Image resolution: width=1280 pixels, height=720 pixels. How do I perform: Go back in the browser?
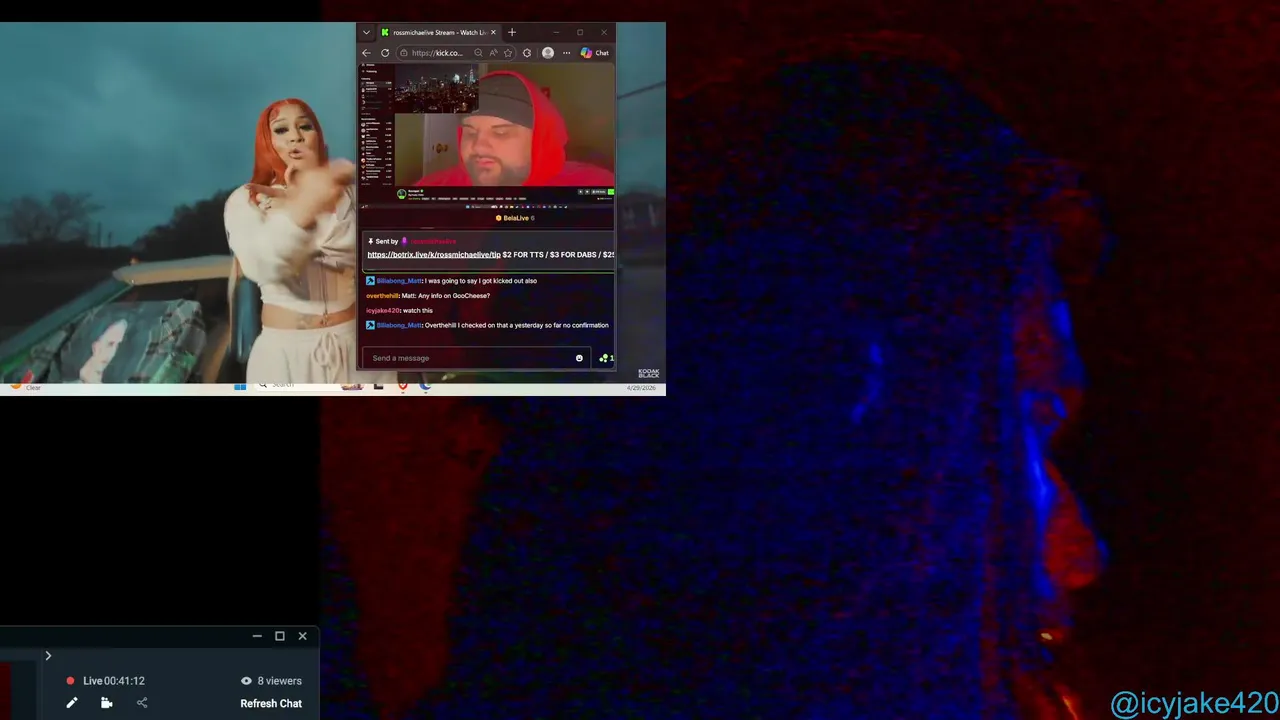366,53
